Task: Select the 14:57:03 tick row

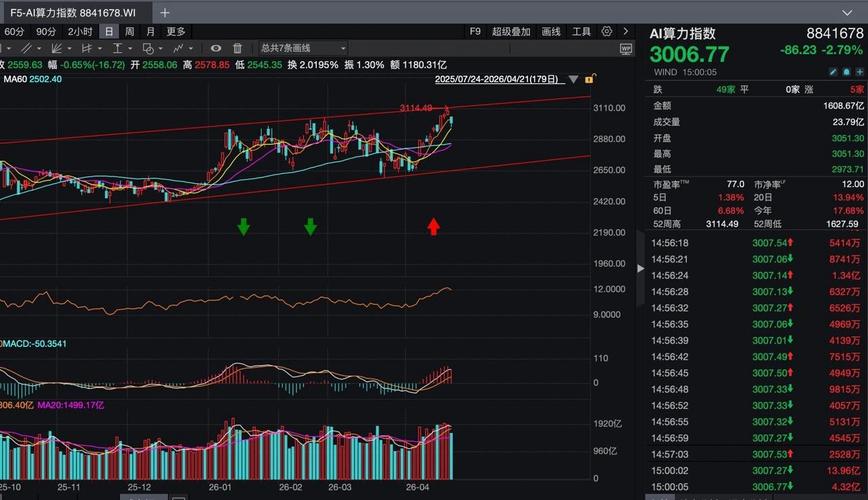Action: pyautogui.click(x=756, y=454)
